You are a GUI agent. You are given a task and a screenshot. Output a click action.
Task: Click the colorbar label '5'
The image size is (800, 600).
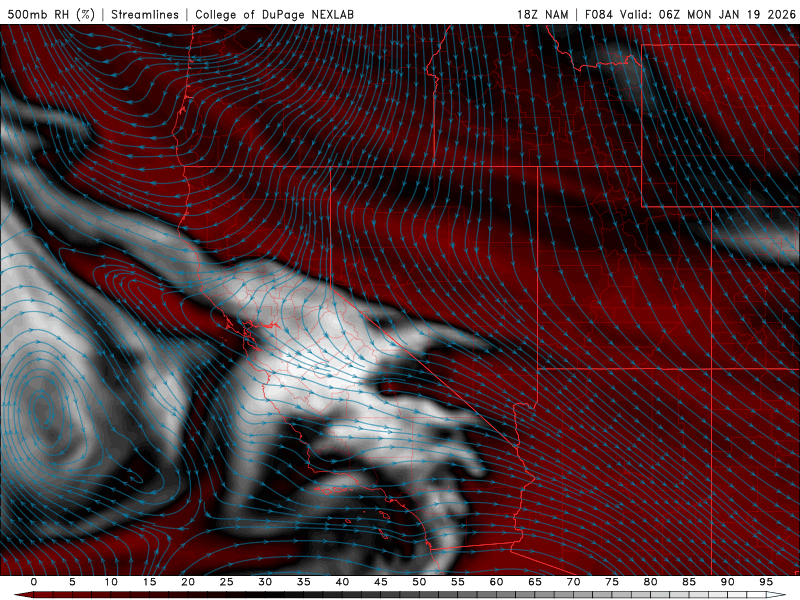[72, 582]
